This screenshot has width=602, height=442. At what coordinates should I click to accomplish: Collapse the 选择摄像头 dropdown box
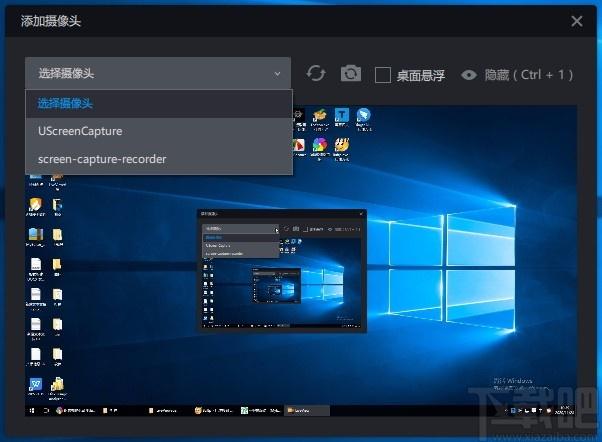click(158, 73)
